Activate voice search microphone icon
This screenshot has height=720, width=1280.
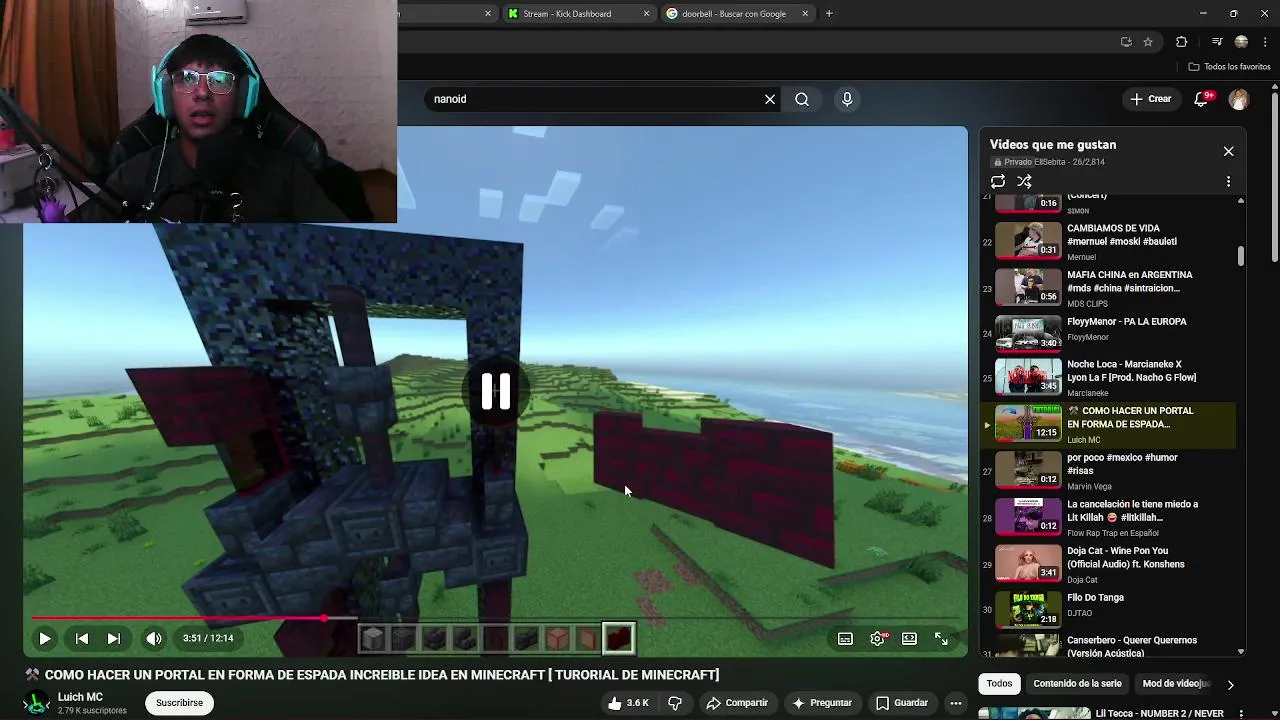847,99
